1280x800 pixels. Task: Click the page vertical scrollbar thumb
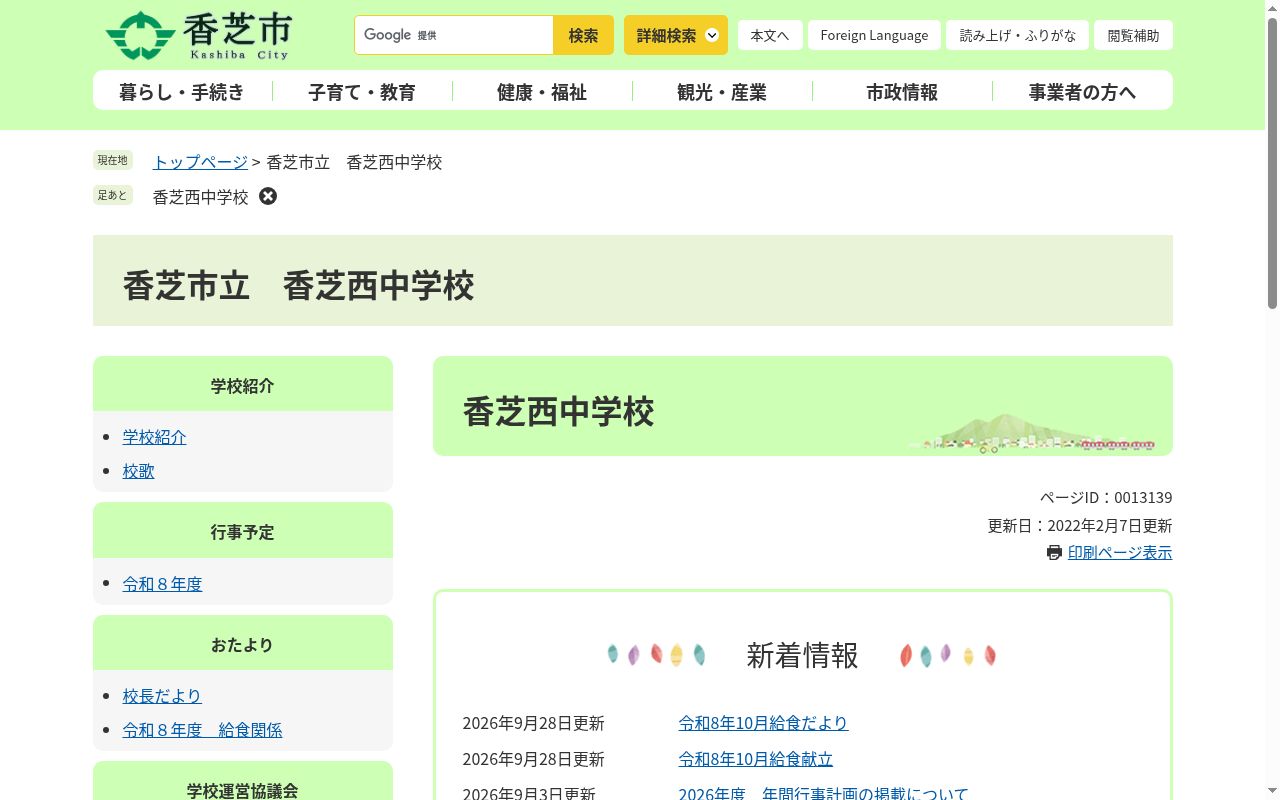(1272, 165)
